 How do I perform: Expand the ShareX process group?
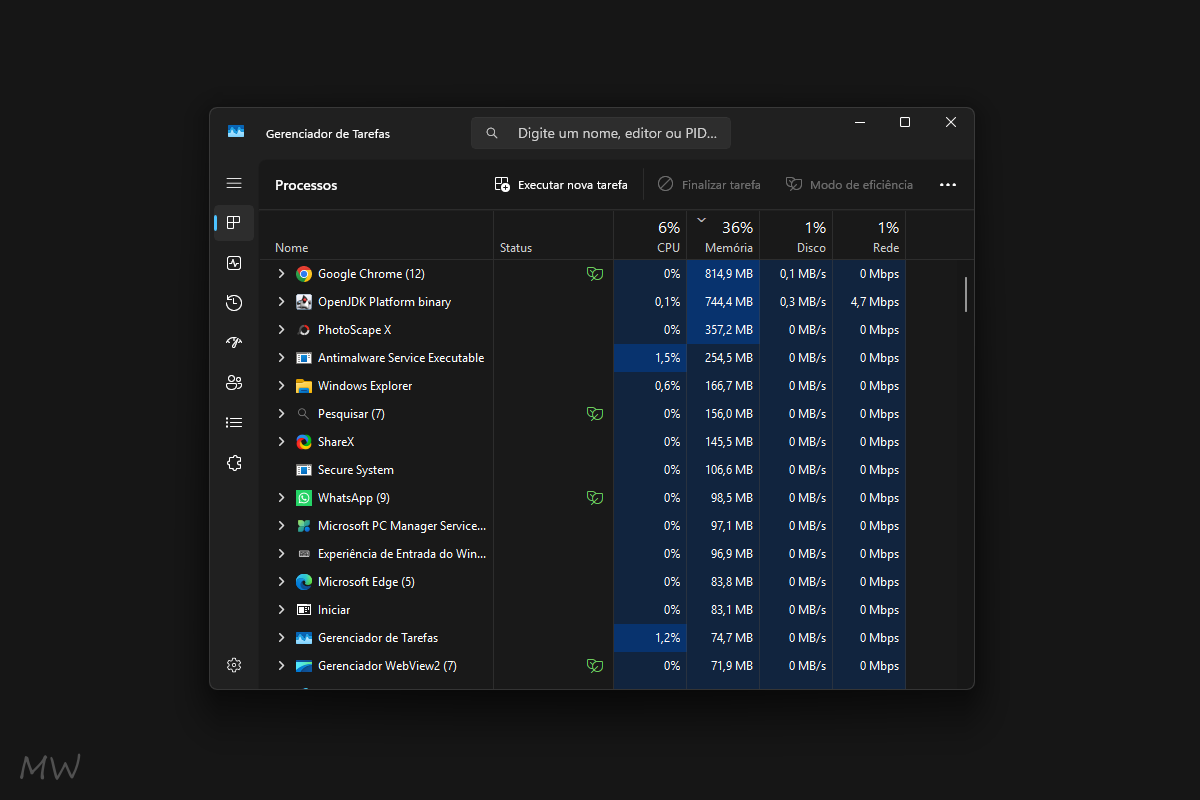281,442
